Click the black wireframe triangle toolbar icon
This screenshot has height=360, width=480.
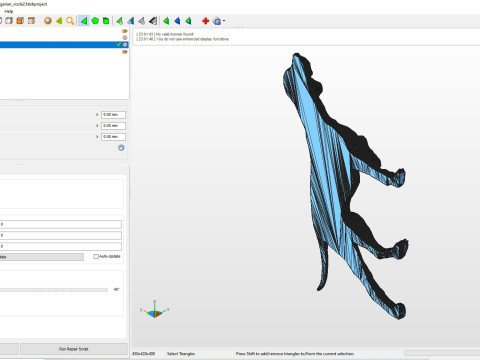tap(153, 21)
